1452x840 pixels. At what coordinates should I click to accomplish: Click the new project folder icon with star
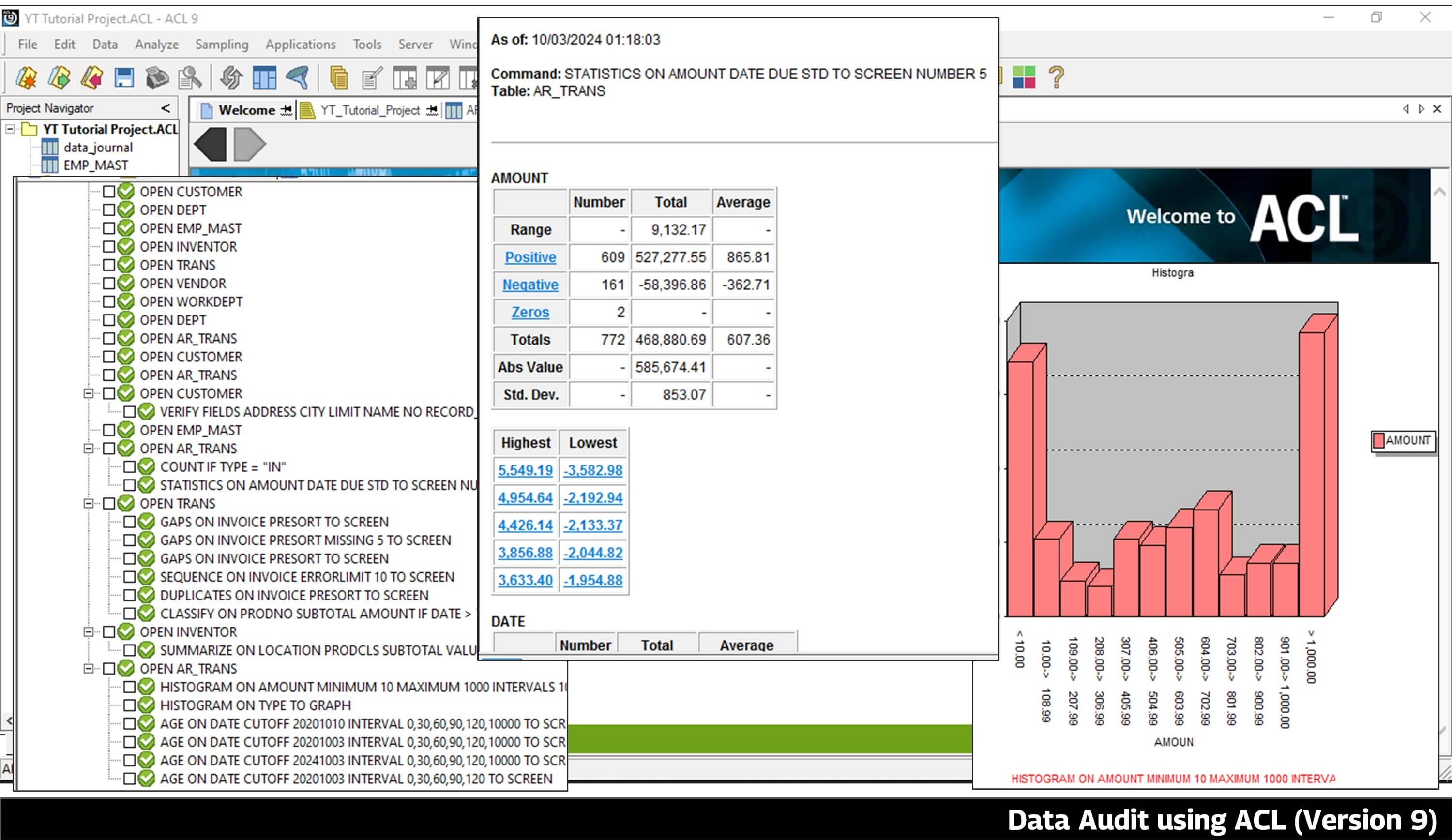click(27, 77)
